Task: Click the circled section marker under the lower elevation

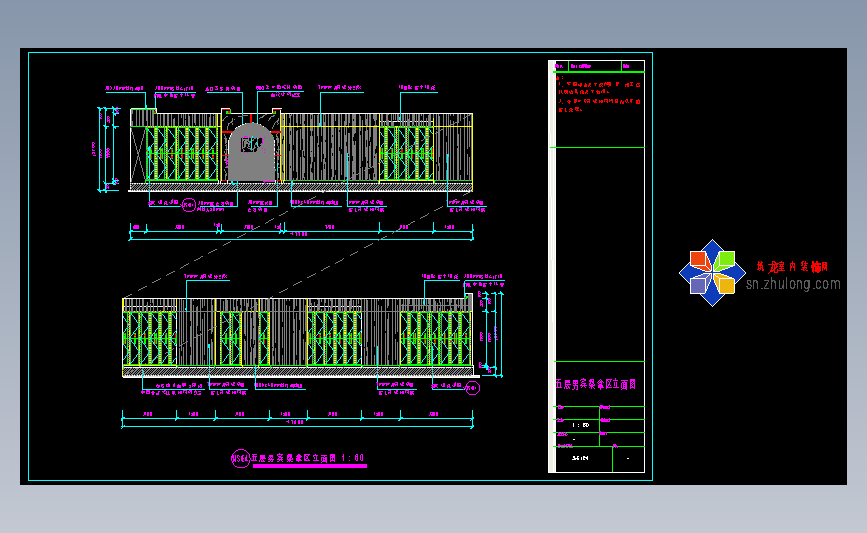Action: [472, 388]
